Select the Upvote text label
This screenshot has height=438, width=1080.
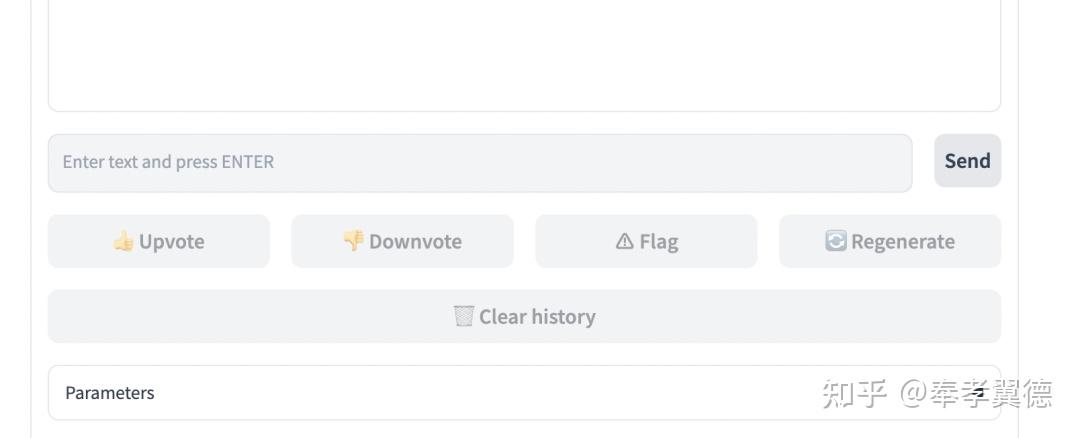click(171, 241)
